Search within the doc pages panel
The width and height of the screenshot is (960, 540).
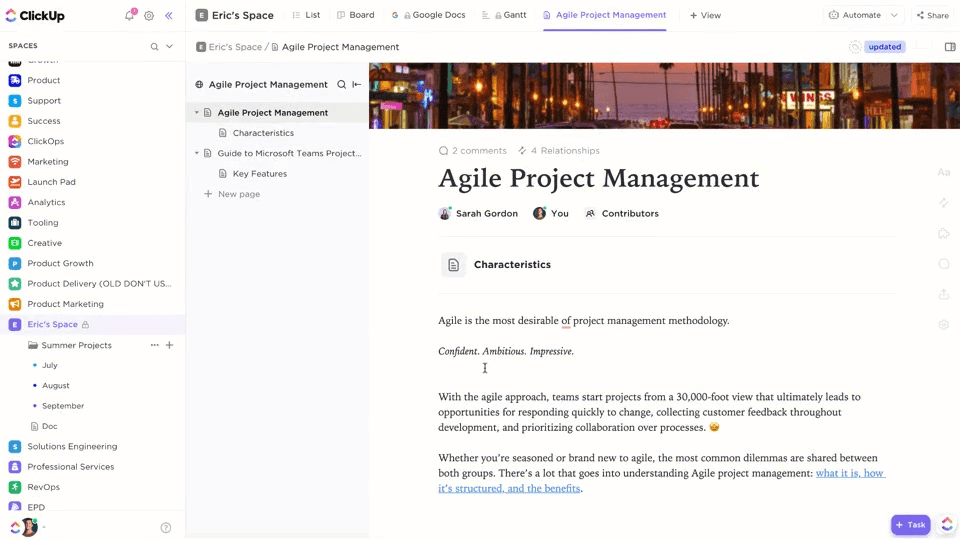(342, 84)
